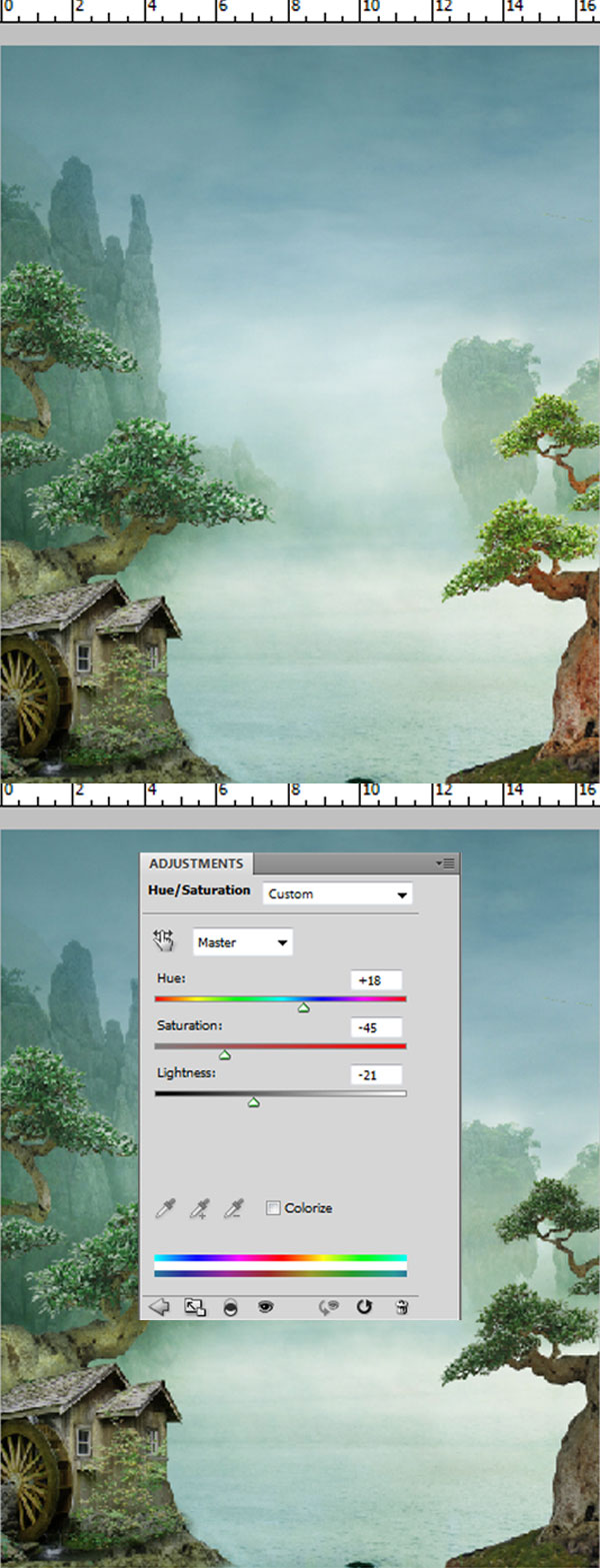Click the Saturation value field -45
The image size is (600, 1568).
pyautogui.click(x=376, y=1027)
